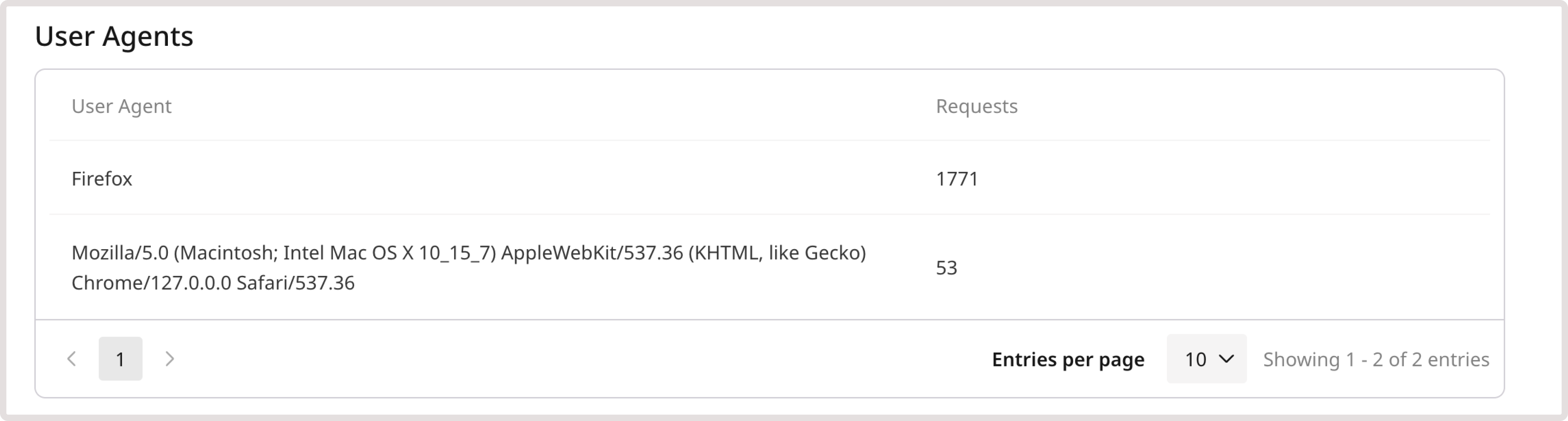The height and width of the screenshot is (421, 1568).
Task: Select the Firefox user agent row
Action: point(102,179)
